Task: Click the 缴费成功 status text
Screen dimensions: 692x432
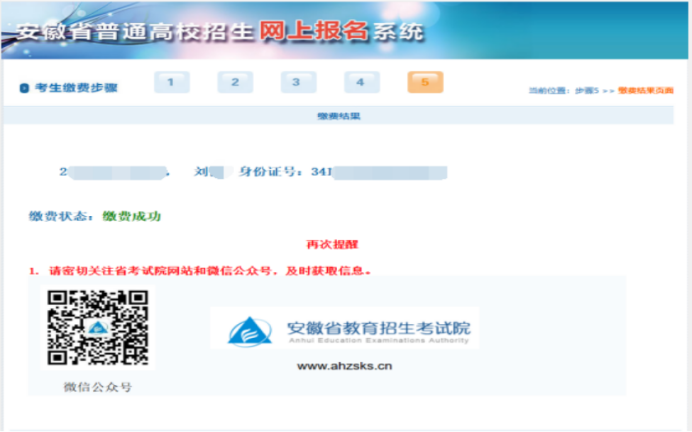Action: (133, 216)
